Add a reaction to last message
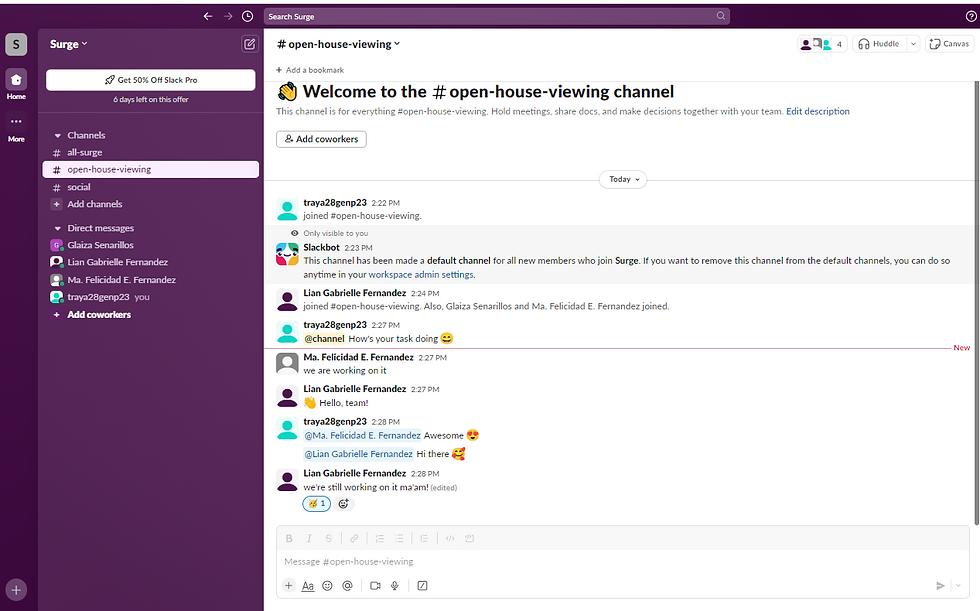The height and width of the screenshot is (611, 980). tap(343, 504)
